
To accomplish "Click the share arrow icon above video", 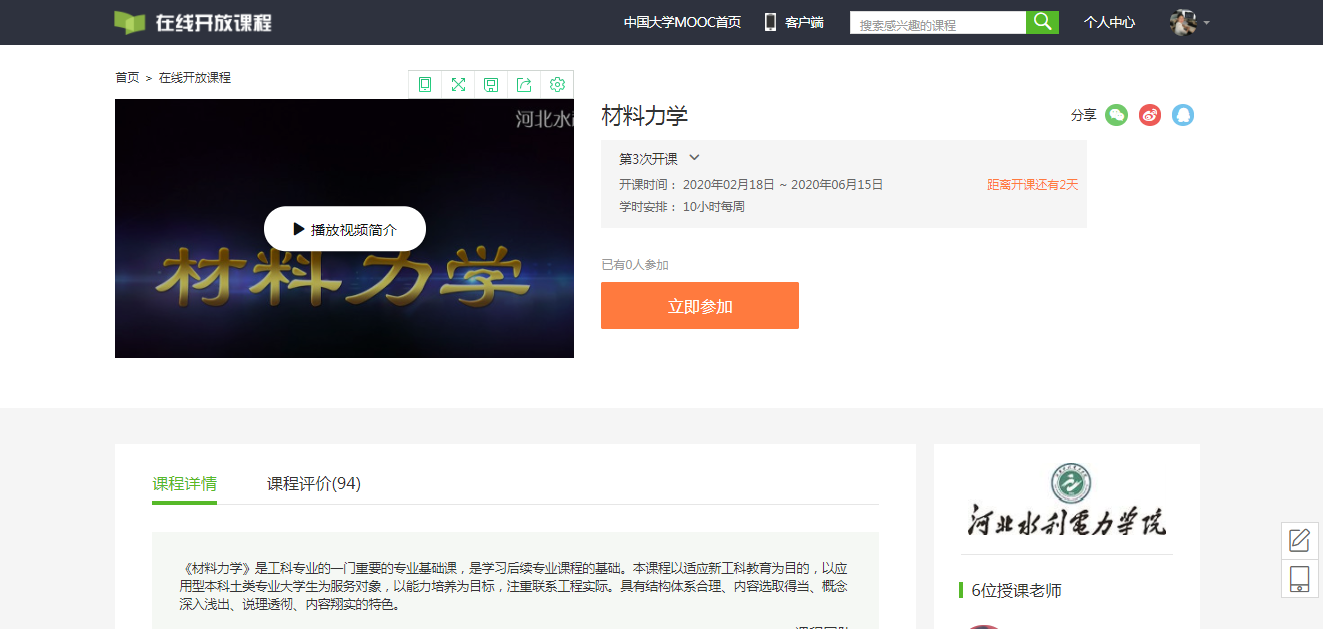I will [x=524, y=85].
